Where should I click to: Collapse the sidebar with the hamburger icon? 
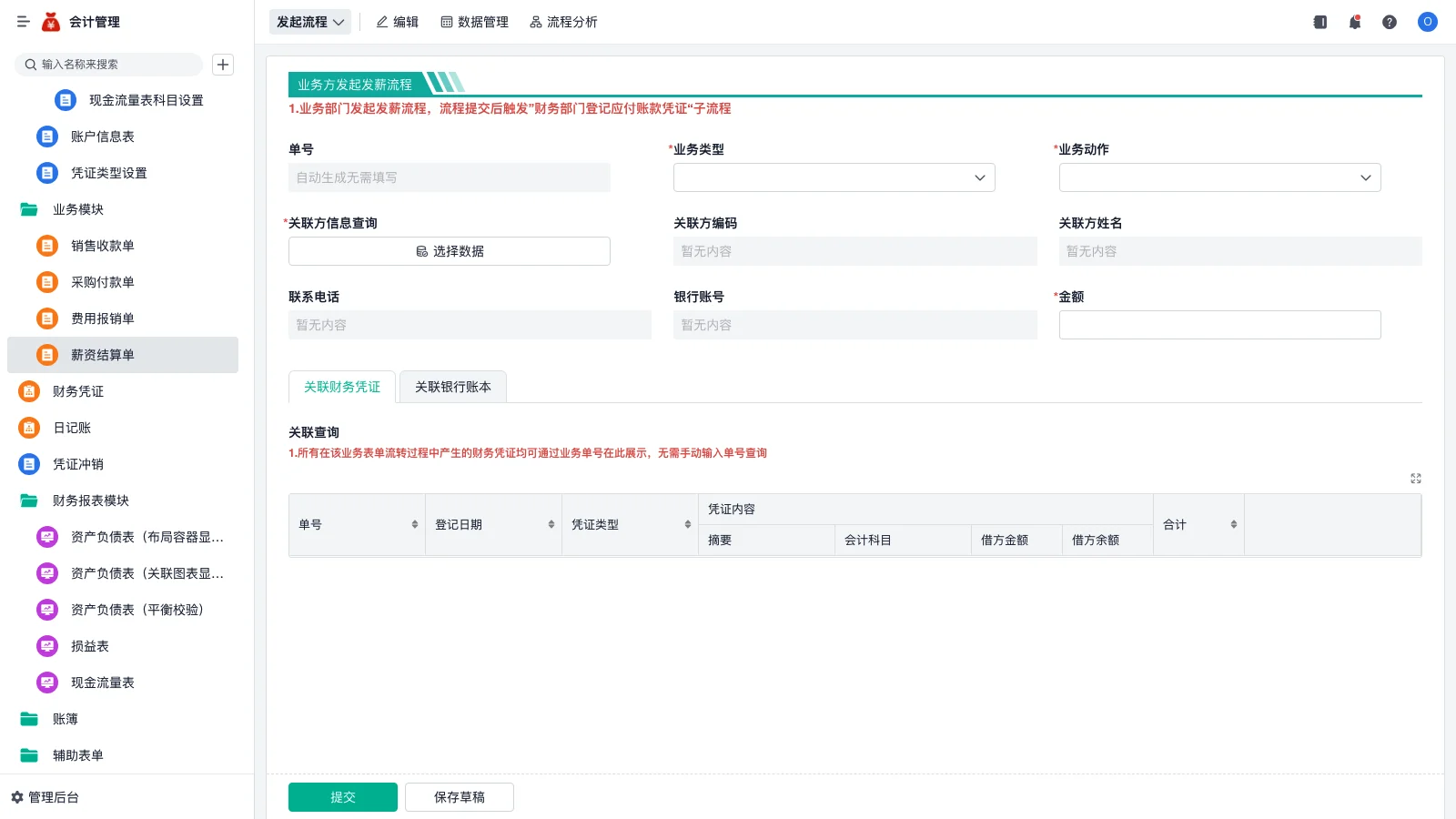(x=23, y=22)
